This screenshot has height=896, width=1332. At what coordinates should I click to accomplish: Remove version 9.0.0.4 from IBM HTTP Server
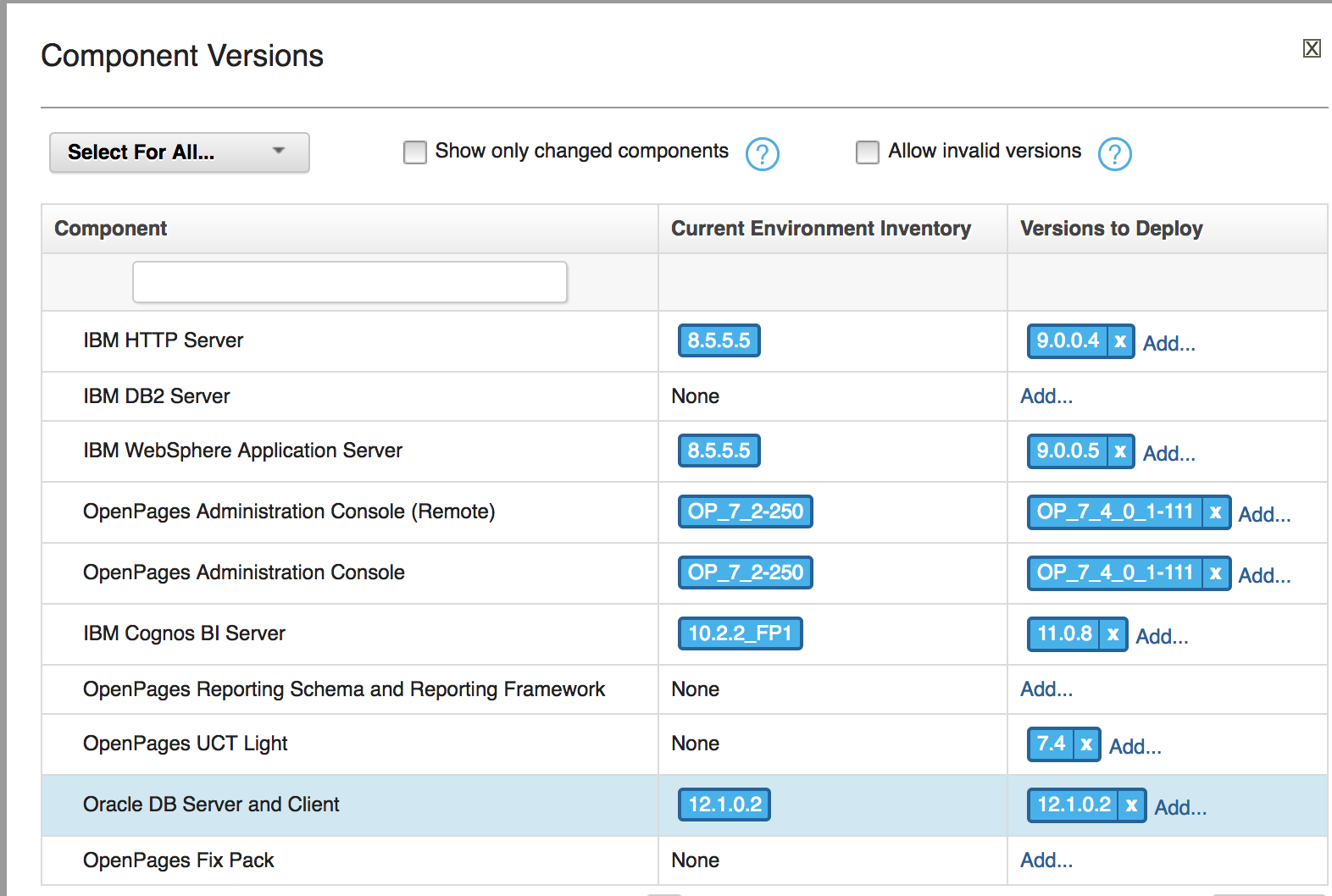1120,341
